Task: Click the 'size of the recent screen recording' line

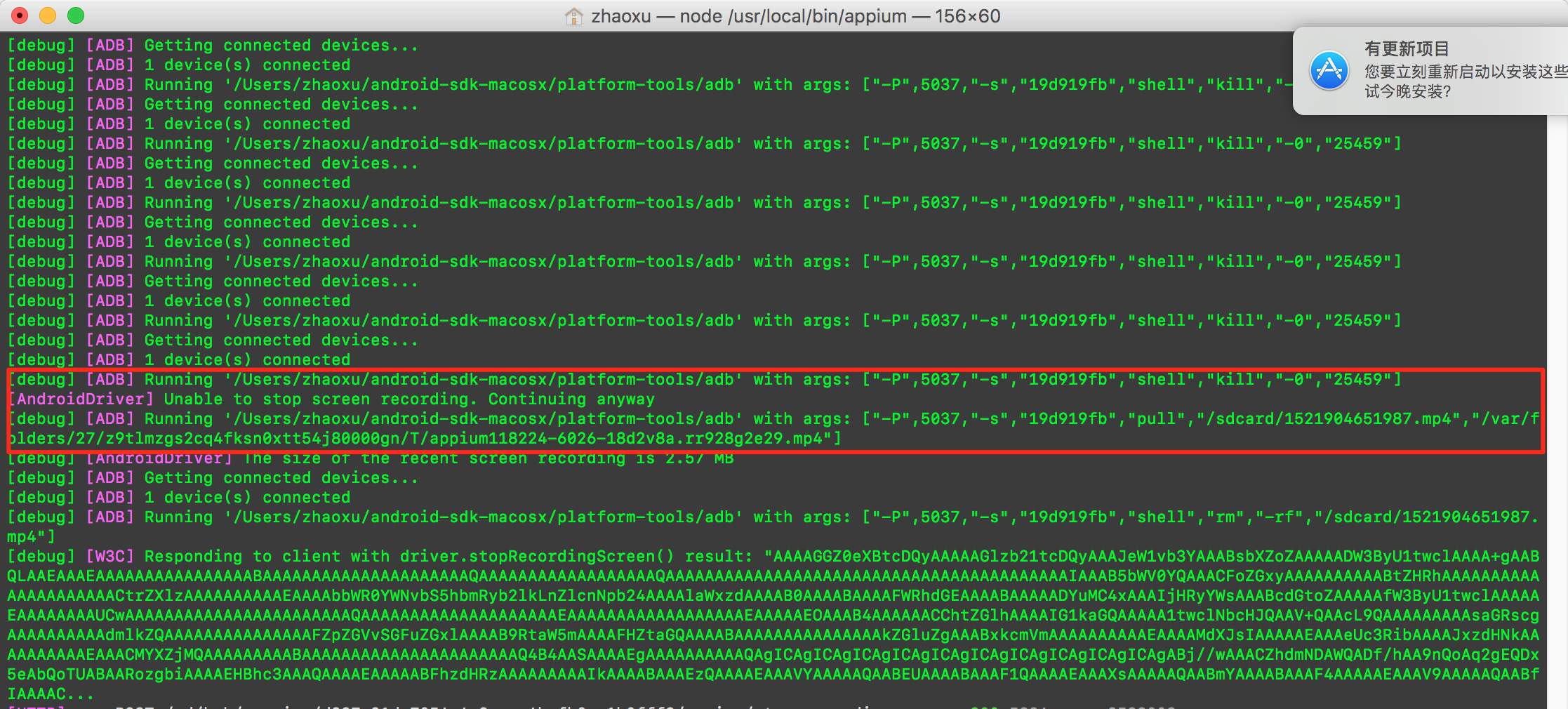Action: point(371,458)
